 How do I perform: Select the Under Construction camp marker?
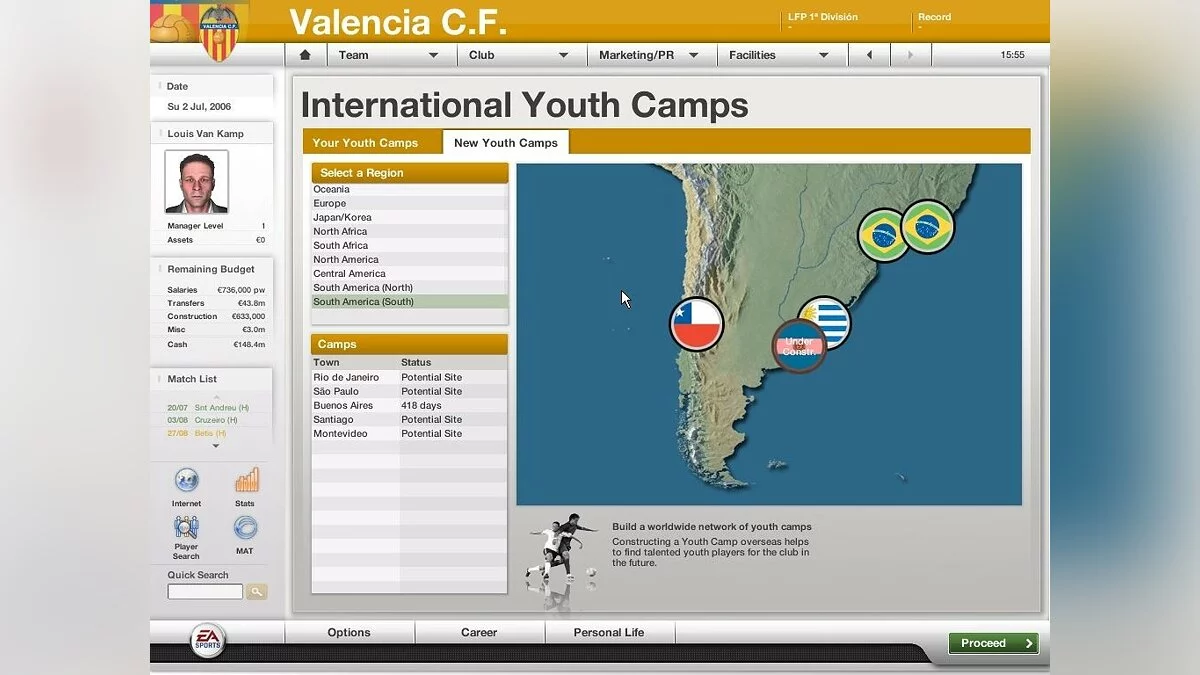[799, 346]
